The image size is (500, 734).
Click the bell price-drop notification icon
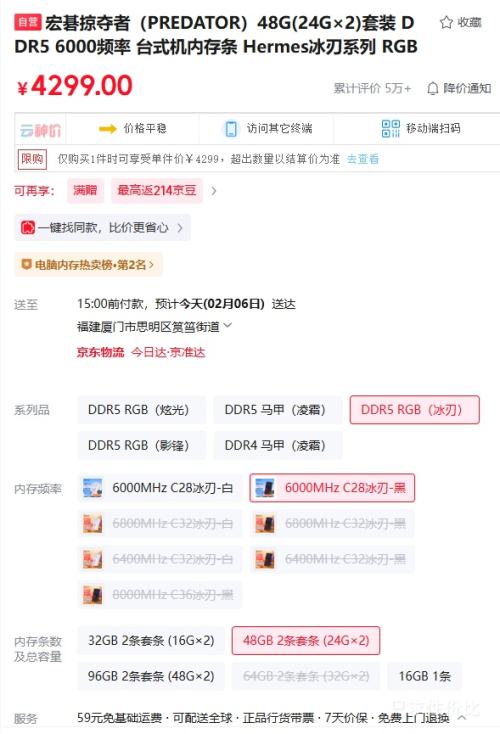click(433, 88)
